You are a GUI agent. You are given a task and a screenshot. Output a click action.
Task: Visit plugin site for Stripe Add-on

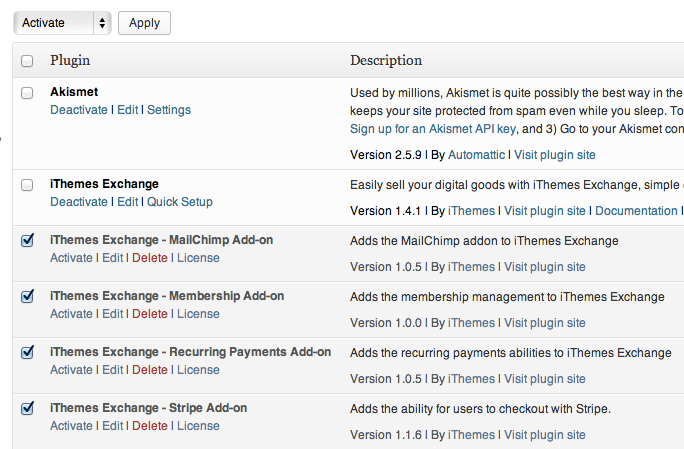click(x=545, y=435)
